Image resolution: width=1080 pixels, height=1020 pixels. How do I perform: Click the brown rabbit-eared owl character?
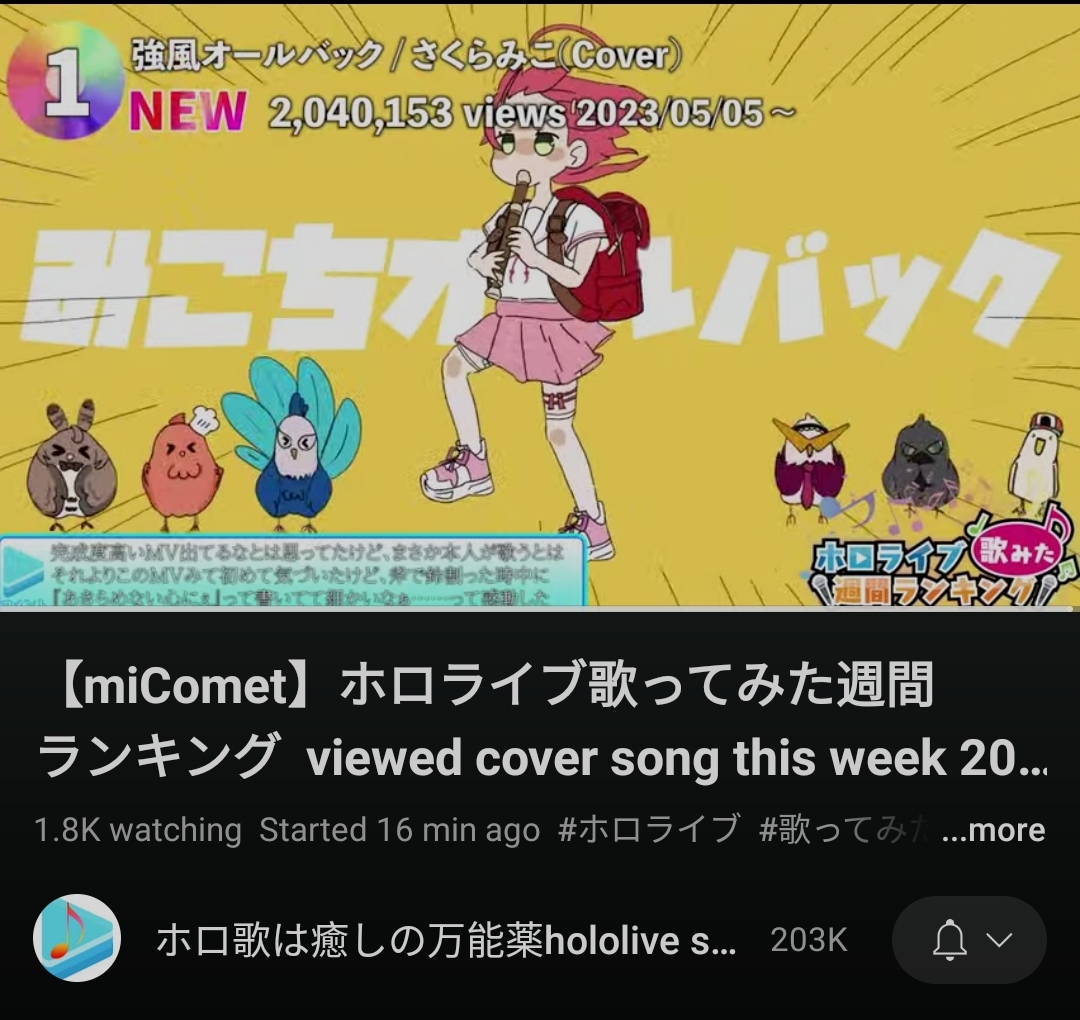[71, 463]
